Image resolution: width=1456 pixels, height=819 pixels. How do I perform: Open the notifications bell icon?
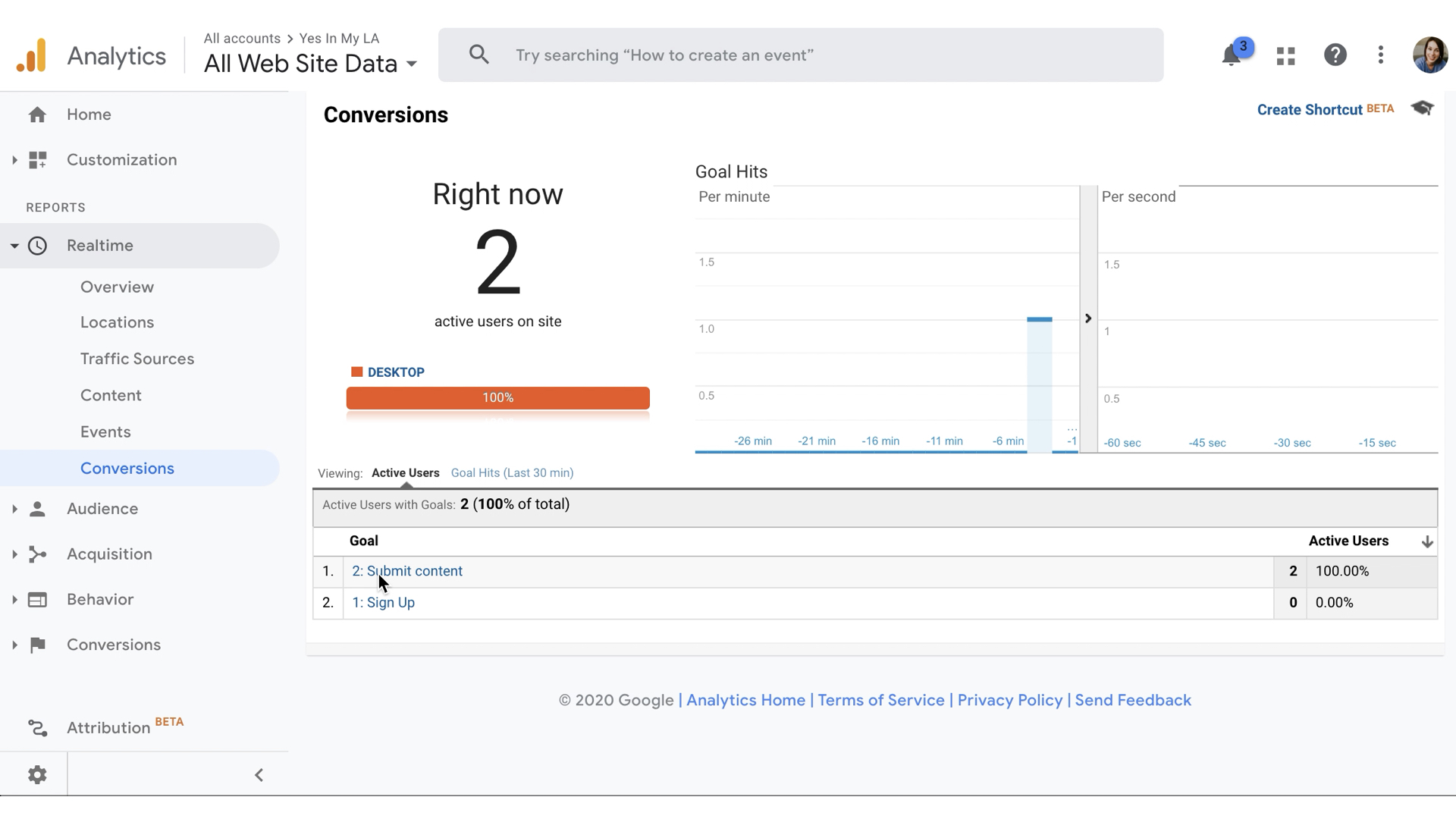click(x=1231, y=55)
